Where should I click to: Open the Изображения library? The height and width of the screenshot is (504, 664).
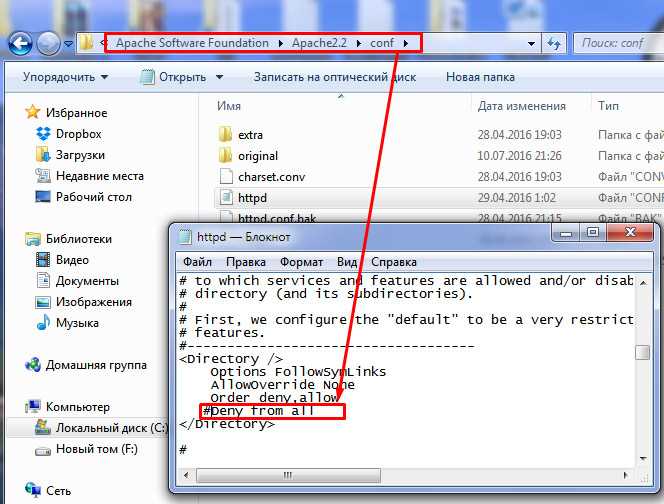tap(94, 302)
